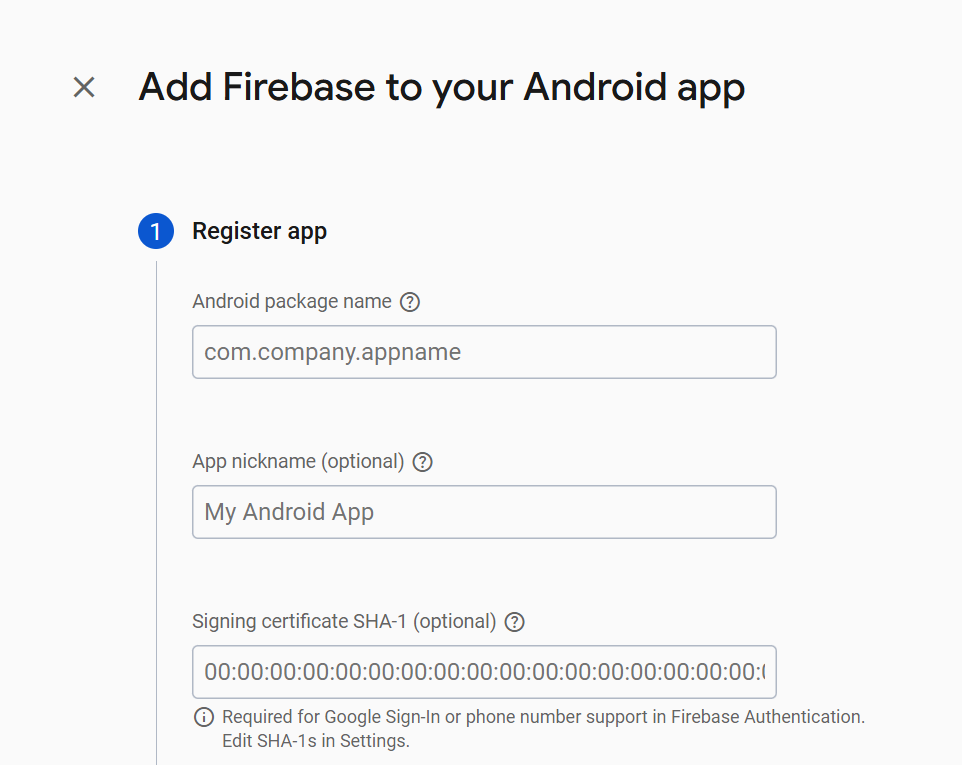This screenshot has height=765, width=962.
Task: Click the Register app step heading
Action: pos(259,231)
